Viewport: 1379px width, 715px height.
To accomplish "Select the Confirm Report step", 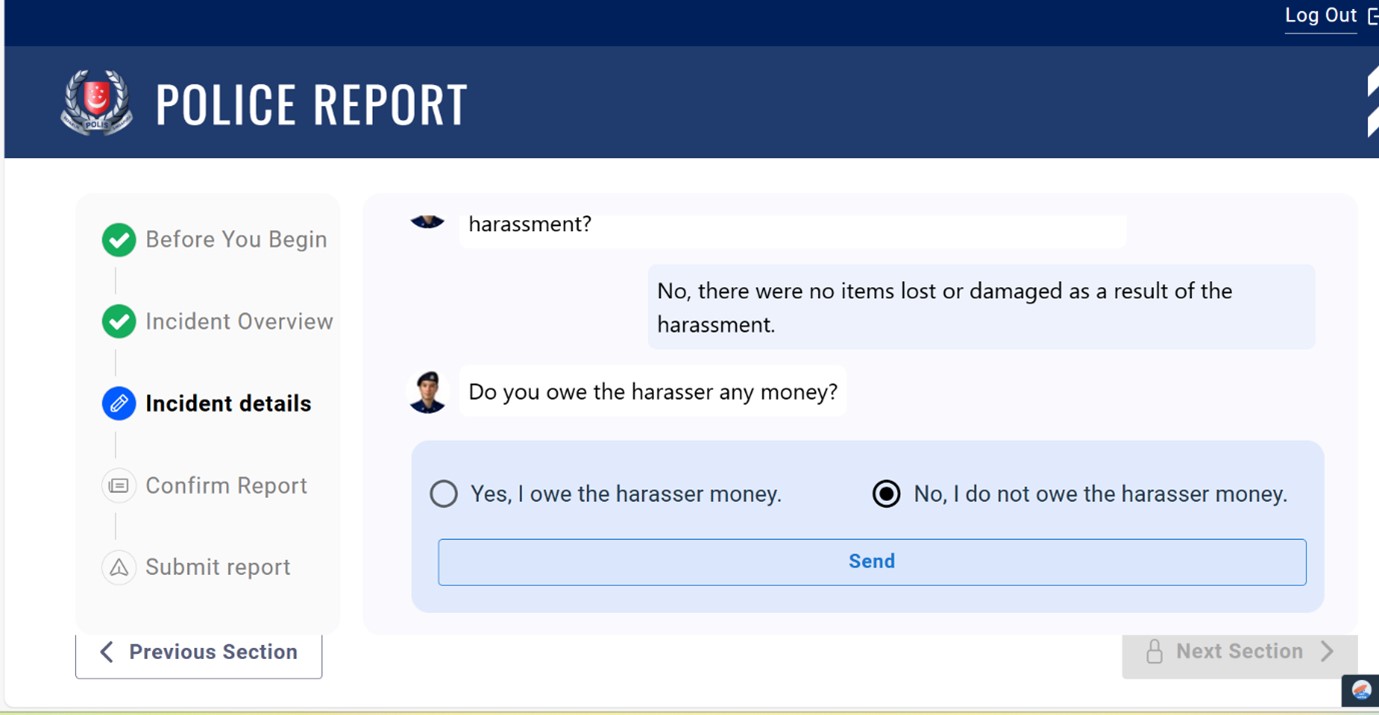I will [x=226, y=485].
